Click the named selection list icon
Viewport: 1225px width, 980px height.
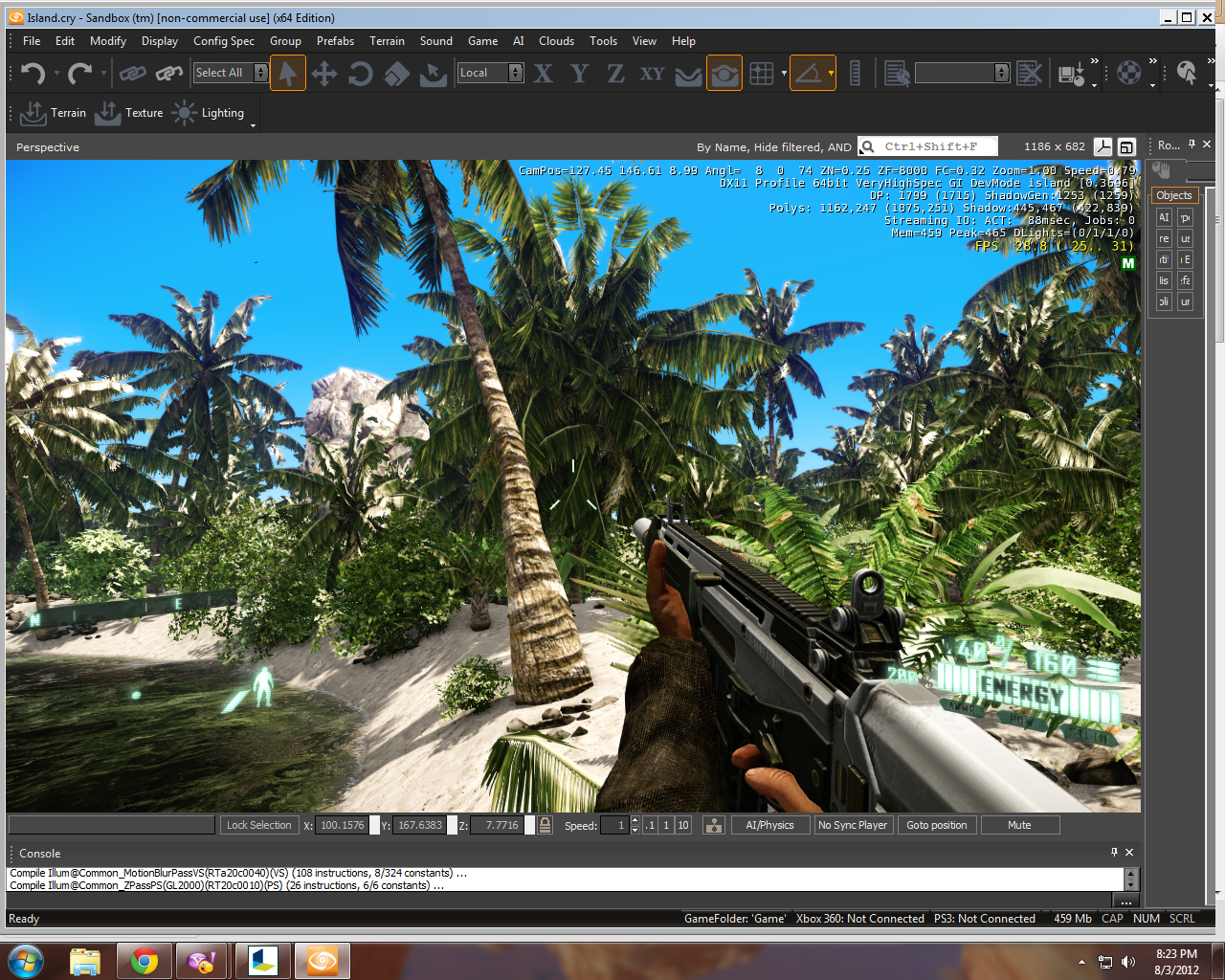(897, 74)
